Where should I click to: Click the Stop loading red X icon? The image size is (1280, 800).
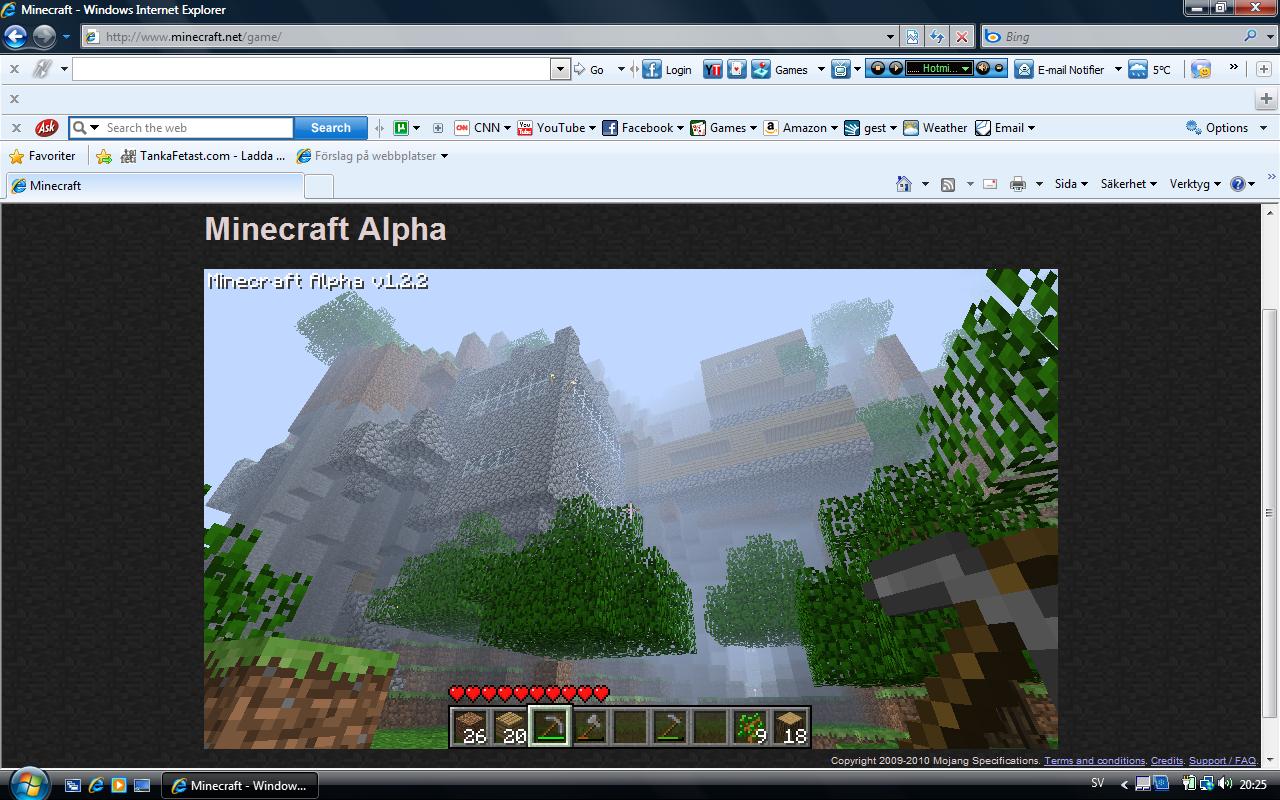pyautogui.click(x=962, y=37)
